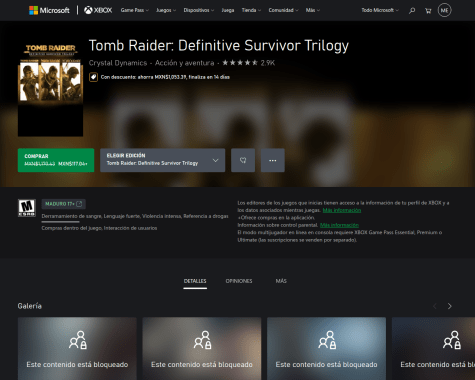The width and height of the screenshot is (475, 380).
Task: Show next gallery items with right arrow
Action: [x=450, y=306]
